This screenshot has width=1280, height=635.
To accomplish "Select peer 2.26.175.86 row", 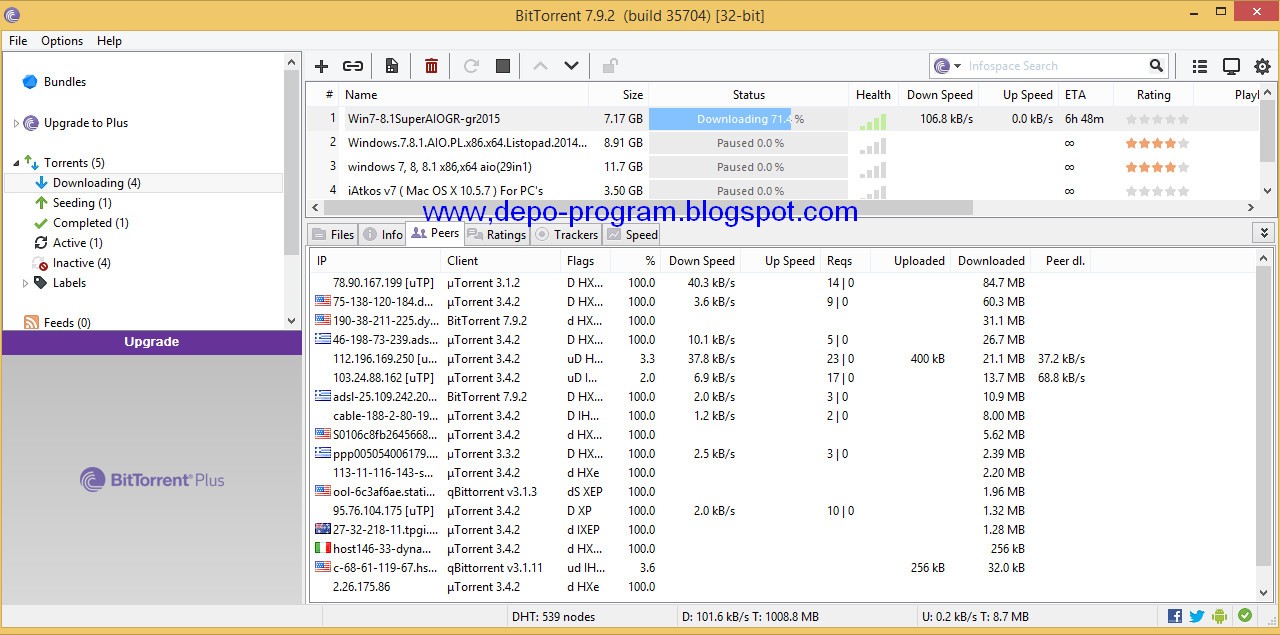I will (781, 587).
